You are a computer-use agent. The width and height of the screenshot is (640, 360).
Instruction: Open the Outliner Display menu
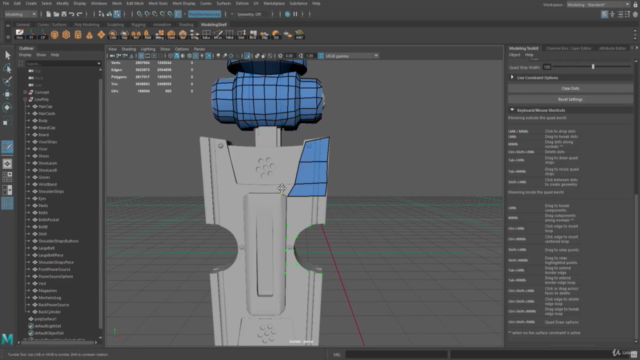point(25,55)
